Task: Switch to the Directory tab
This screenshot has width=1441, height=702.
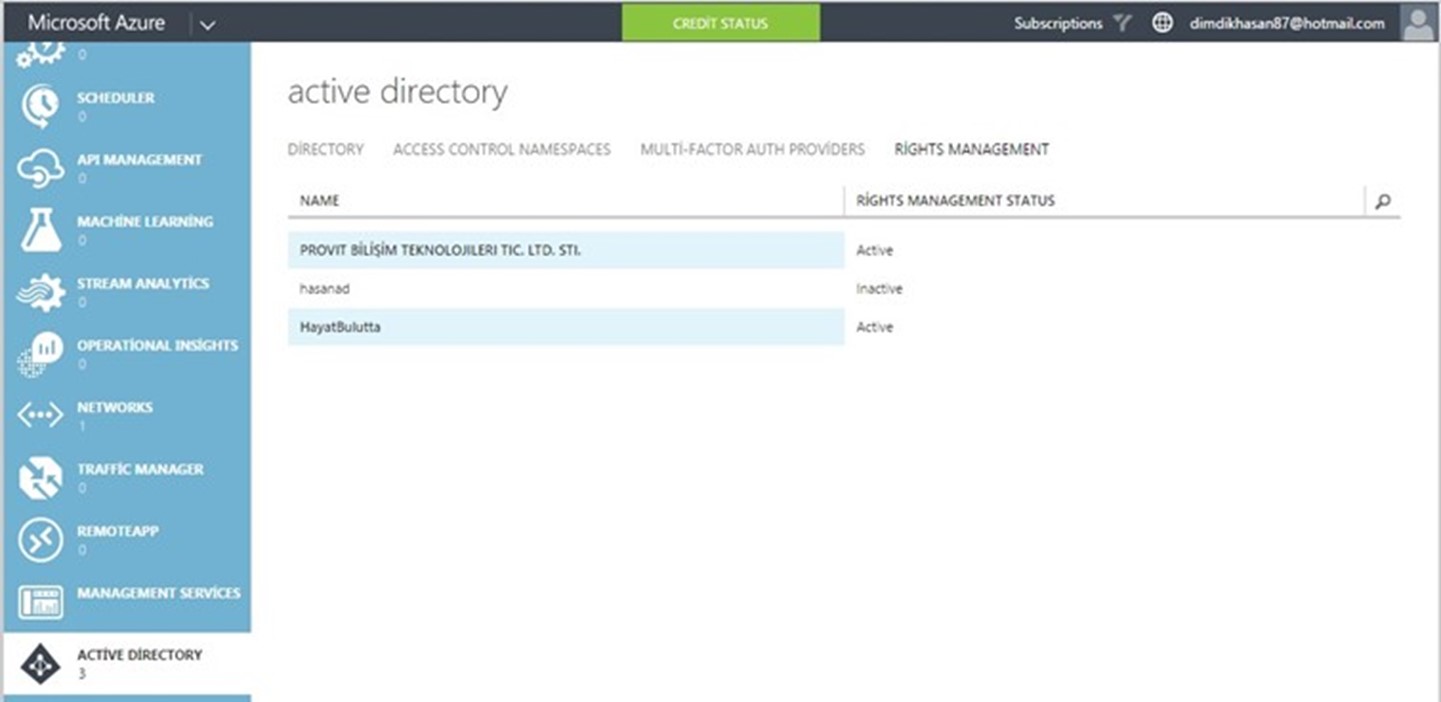Action: coord(326,149)
